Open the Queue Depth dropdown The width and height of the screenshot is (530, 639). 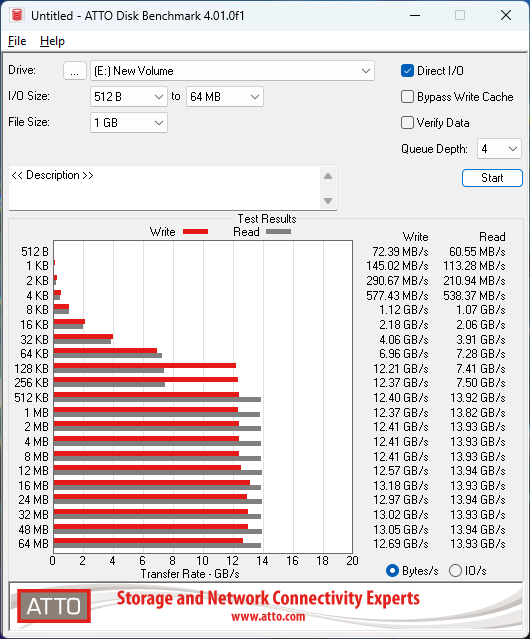point(499,149)
